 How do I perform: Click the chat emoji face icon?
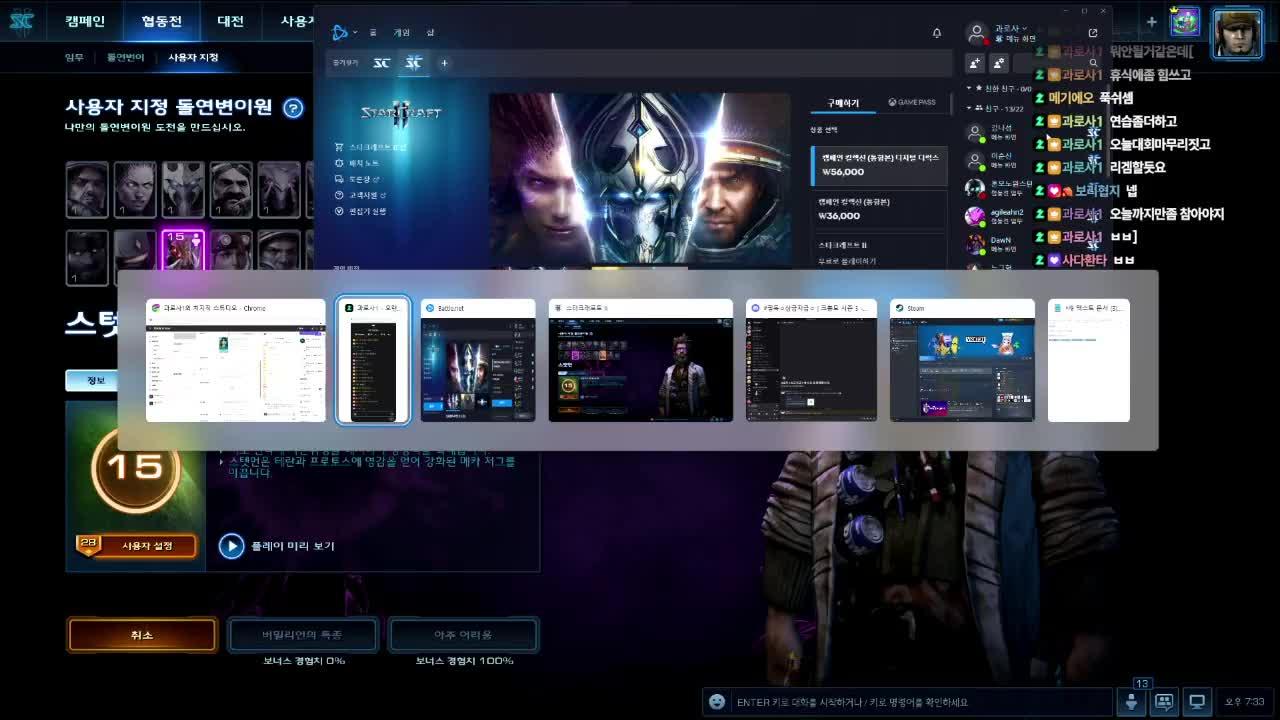716,702
